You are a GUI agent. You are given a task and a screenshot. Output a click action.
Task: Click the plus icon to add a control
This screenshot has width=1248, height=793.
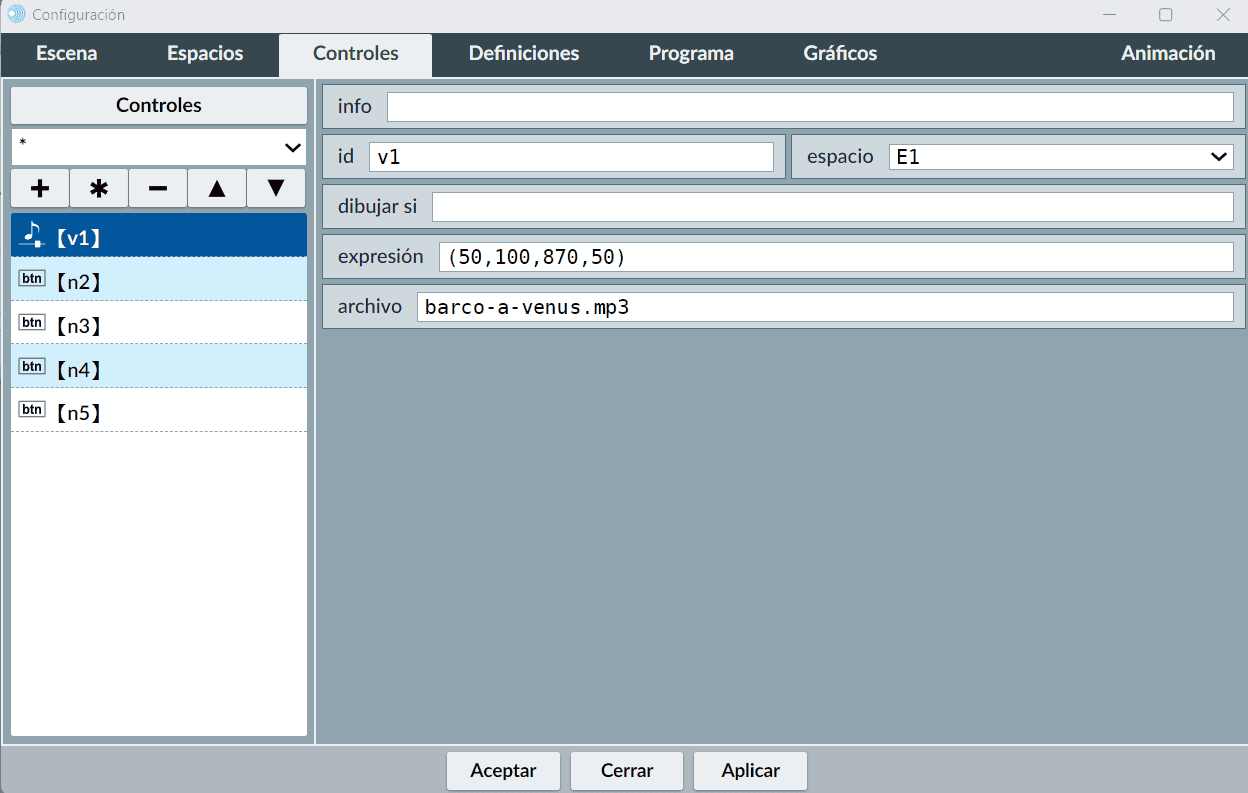[40, 188]
